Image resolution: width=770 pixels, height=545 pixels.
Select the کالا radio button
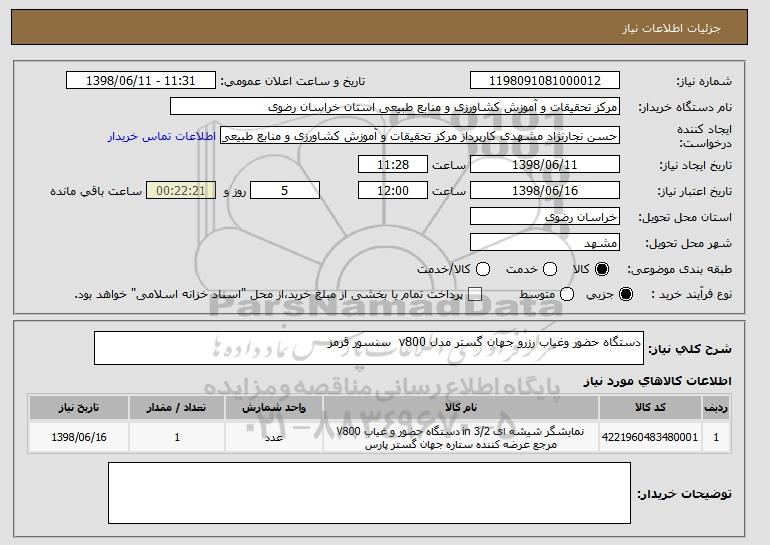(602, 269)
